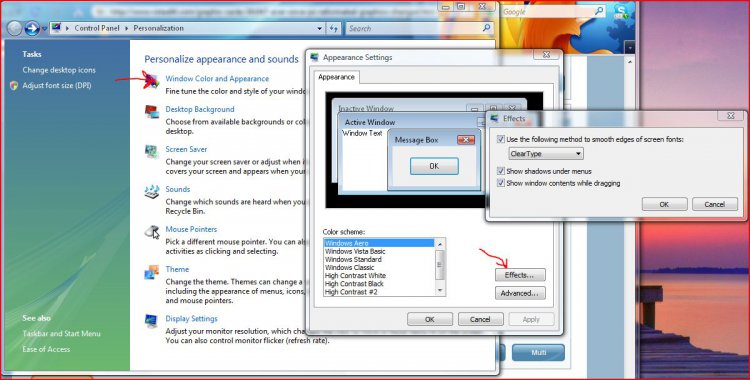Click the Forward navigation arrow in Control Panel
Screen dimensions: 750x380
[x=32, y=29]
